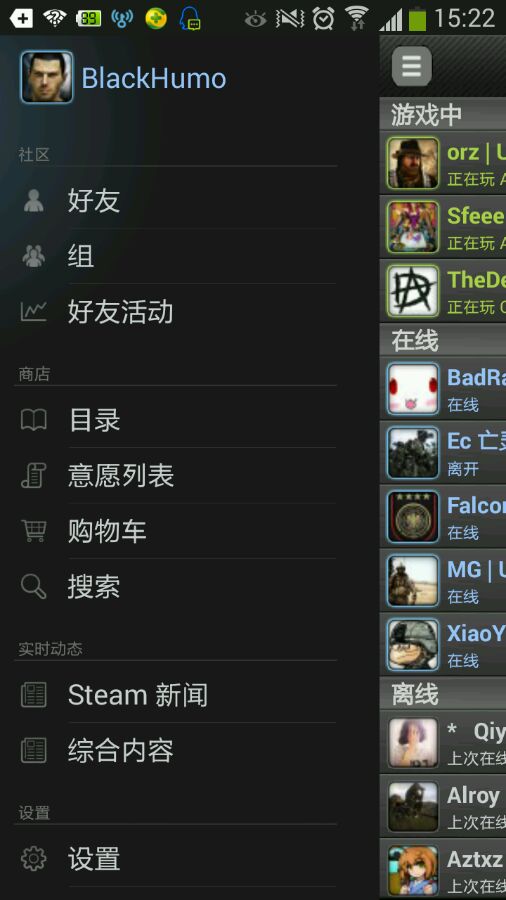Image resolution: width=506 pixels, height=900 pixels.
Task: Open 购物车 shopping cart icon
Action: [x=34, y=530]
